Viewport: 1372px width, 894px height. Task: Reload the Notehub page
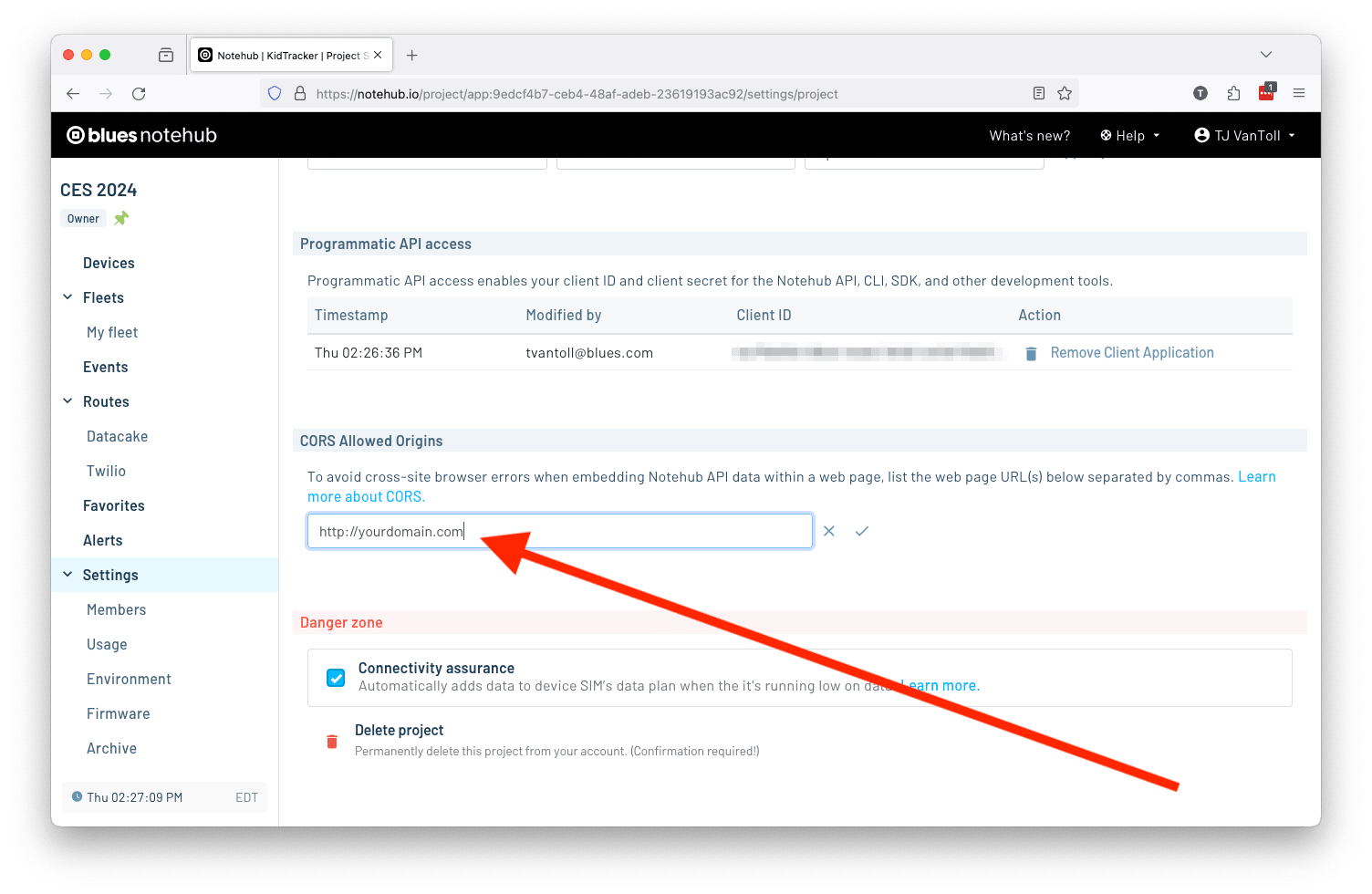coord(139,94)
